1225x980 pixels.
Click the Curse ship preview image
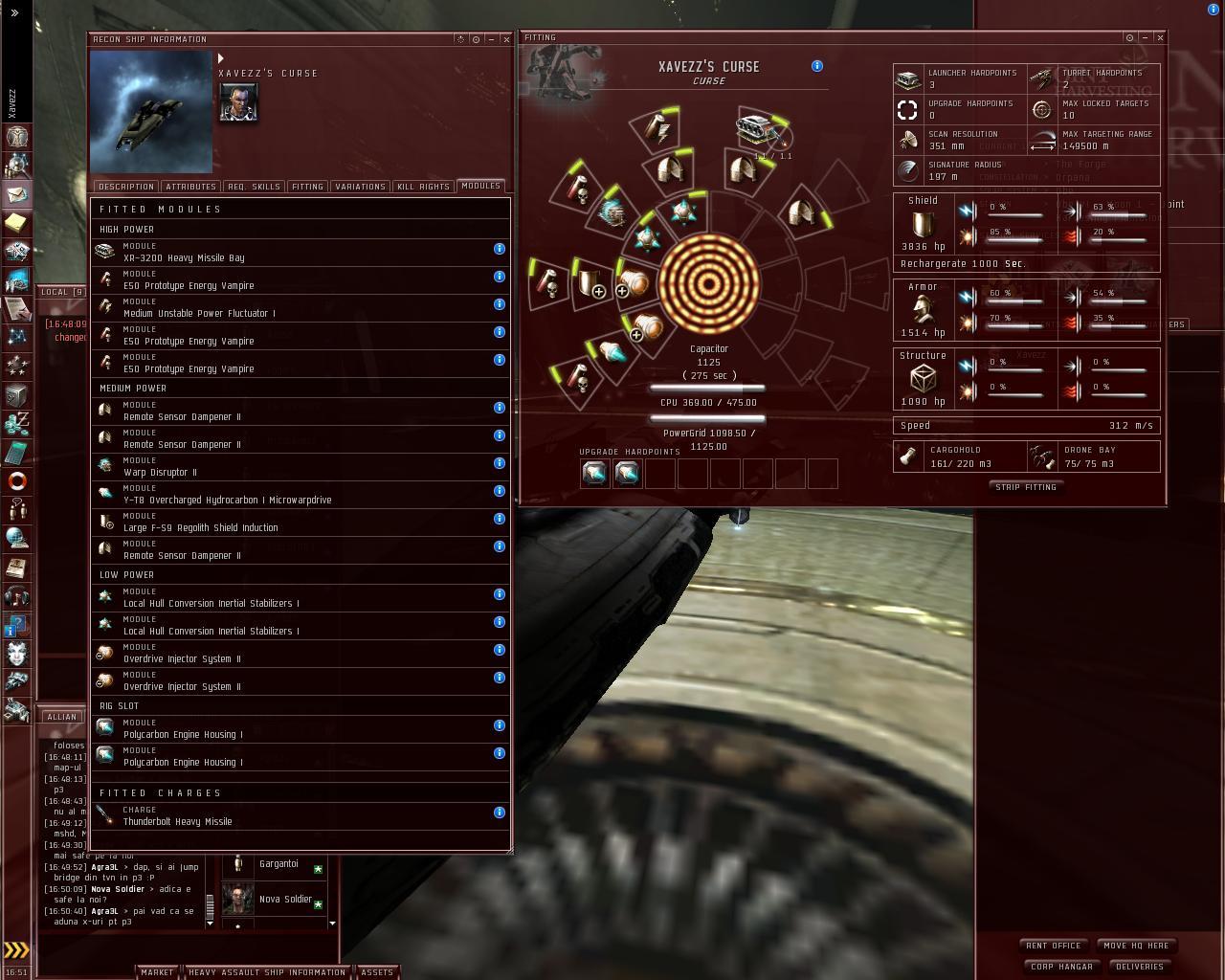point(151,112)
